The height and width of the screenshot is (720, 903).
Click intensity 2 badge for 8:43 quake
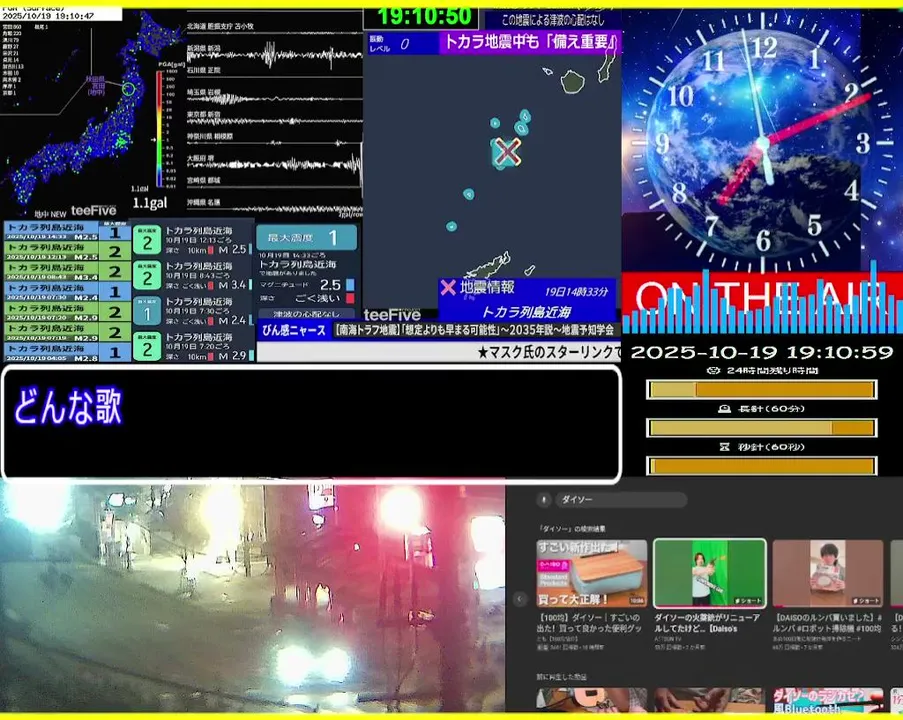click(x=147, y=276)
